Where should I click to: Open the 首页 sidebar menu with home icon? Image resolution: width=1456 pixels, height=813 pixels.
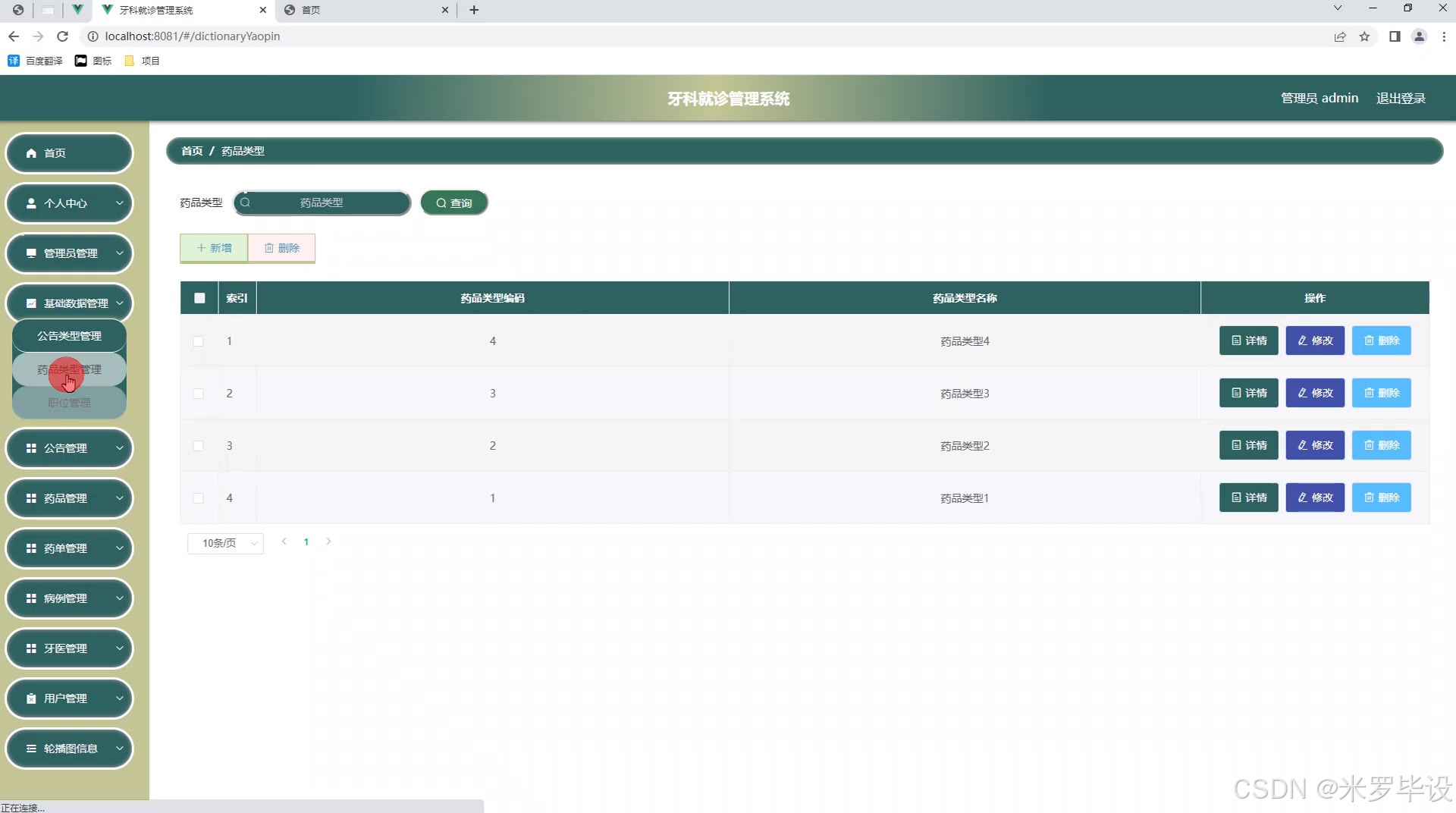(69, 153)
